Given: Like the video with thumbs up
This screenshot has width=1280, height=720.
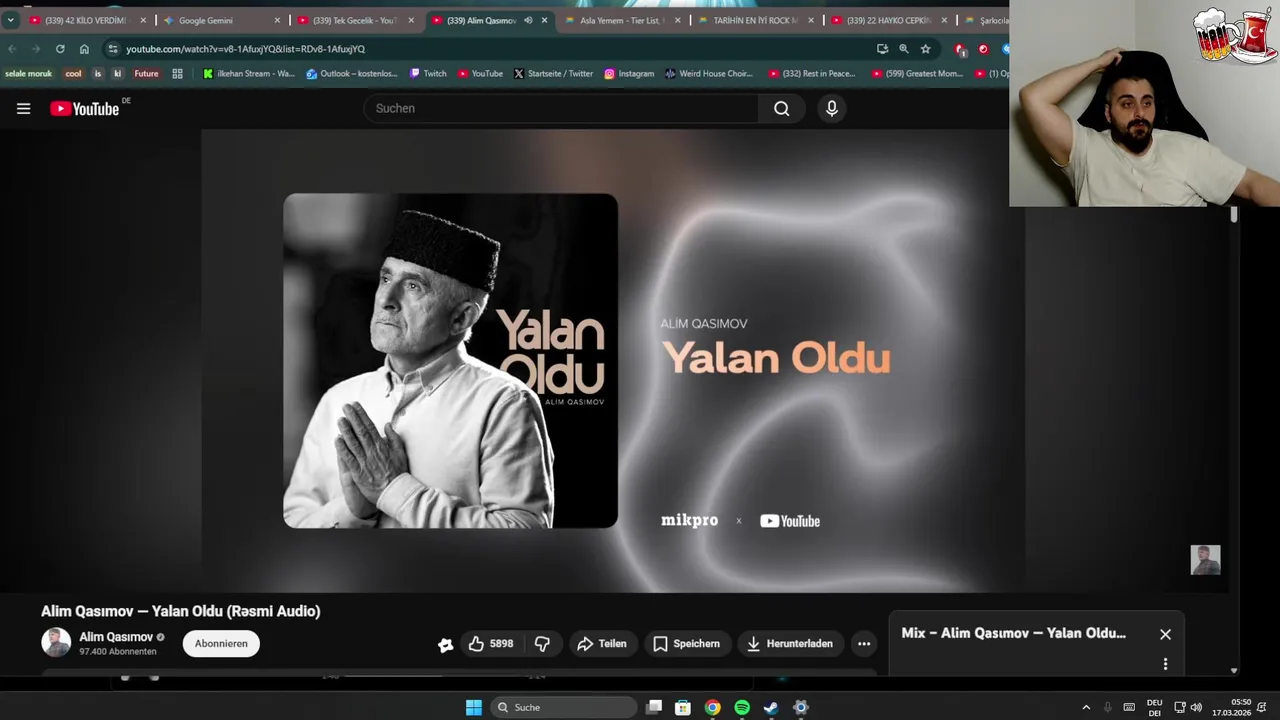Looking at the screenshot, I should coord(491,644).
